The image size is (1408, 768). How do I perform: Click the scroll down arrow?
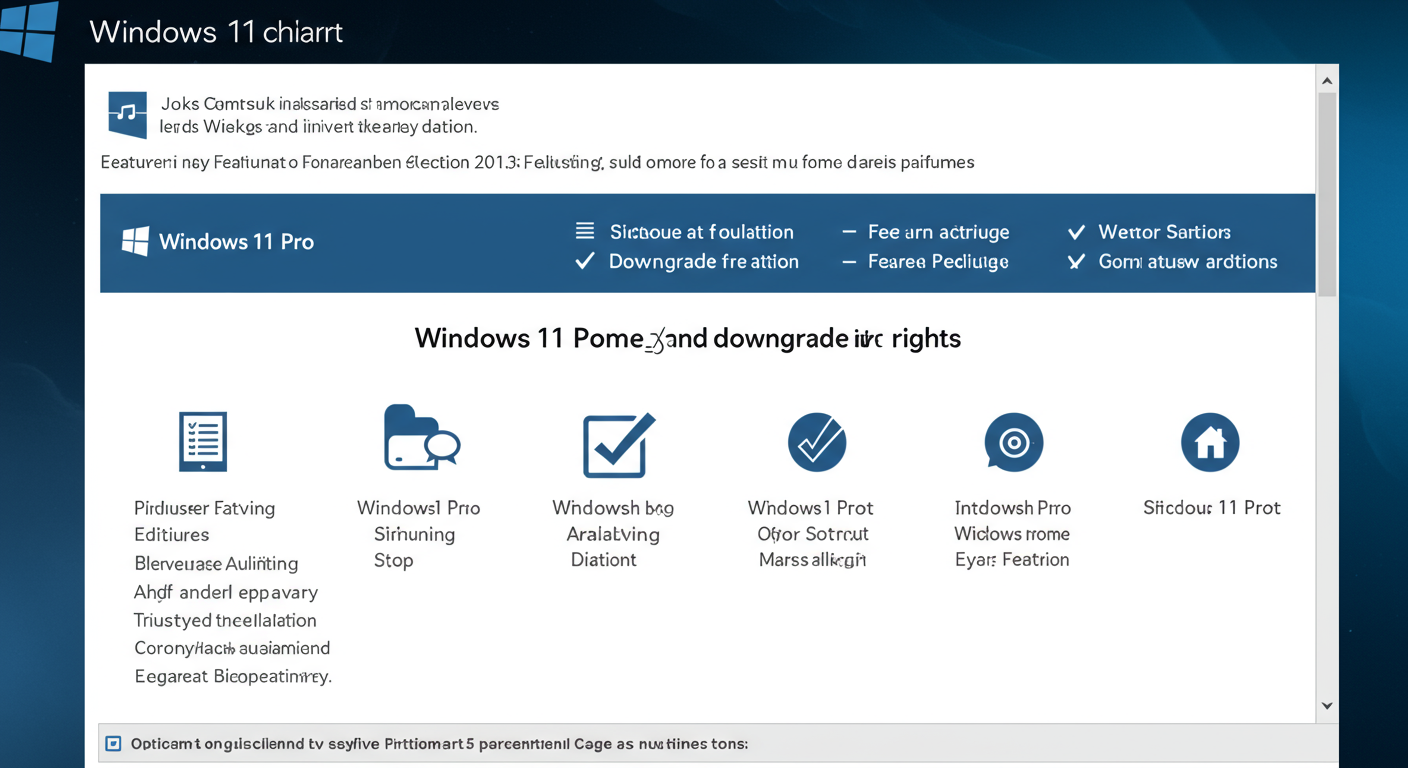tap(1327, 706)
